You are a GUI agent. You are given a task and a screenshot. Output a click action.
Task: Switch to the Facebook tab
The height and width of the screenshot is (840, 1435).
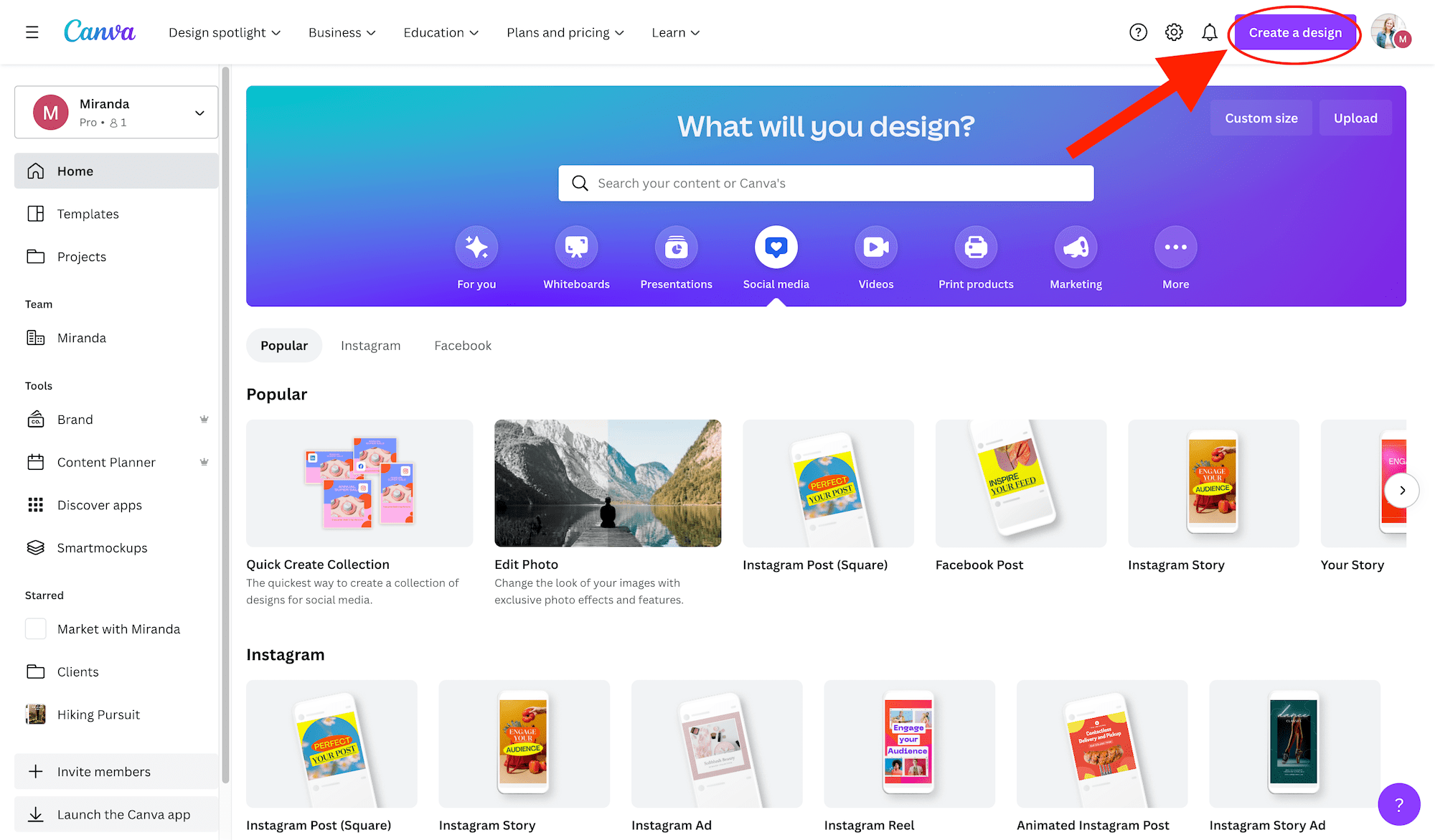[463, 345]
